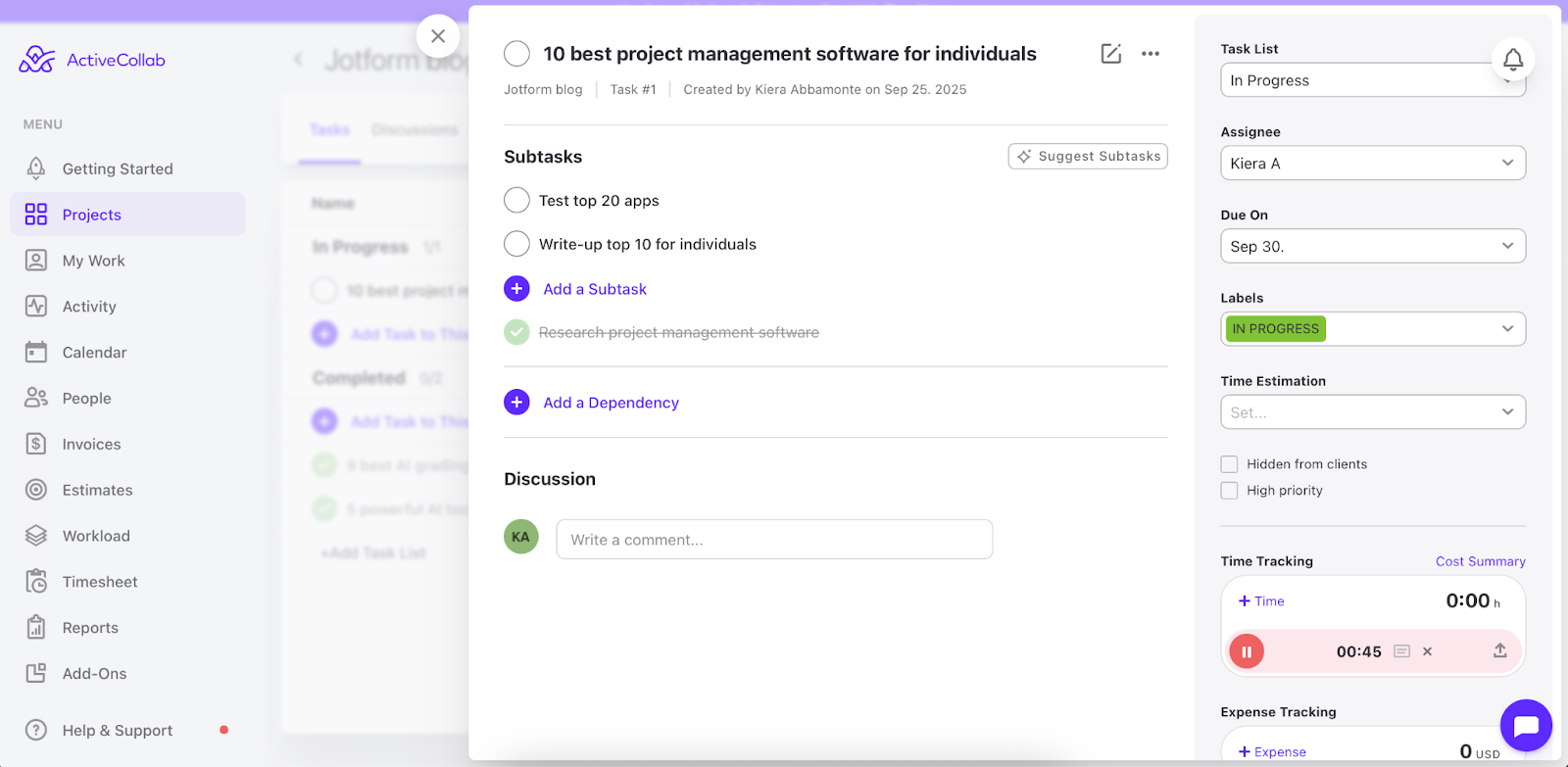Go to Timesheet in sidebar menu
The image size is (1568, 767).
99,582
